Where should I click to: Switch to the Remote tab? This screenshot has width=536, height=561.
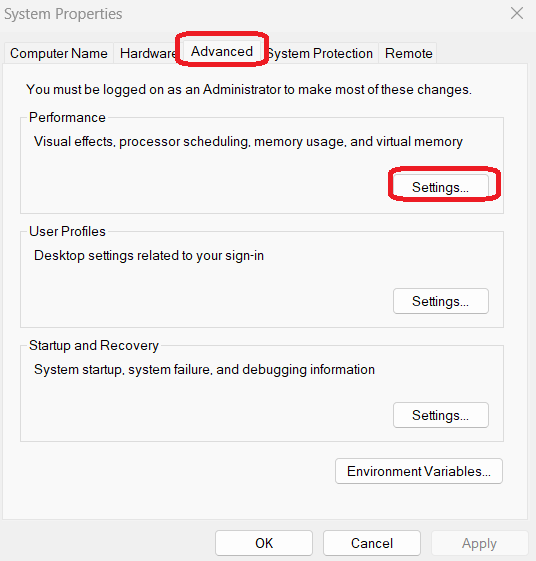point(408,53)
